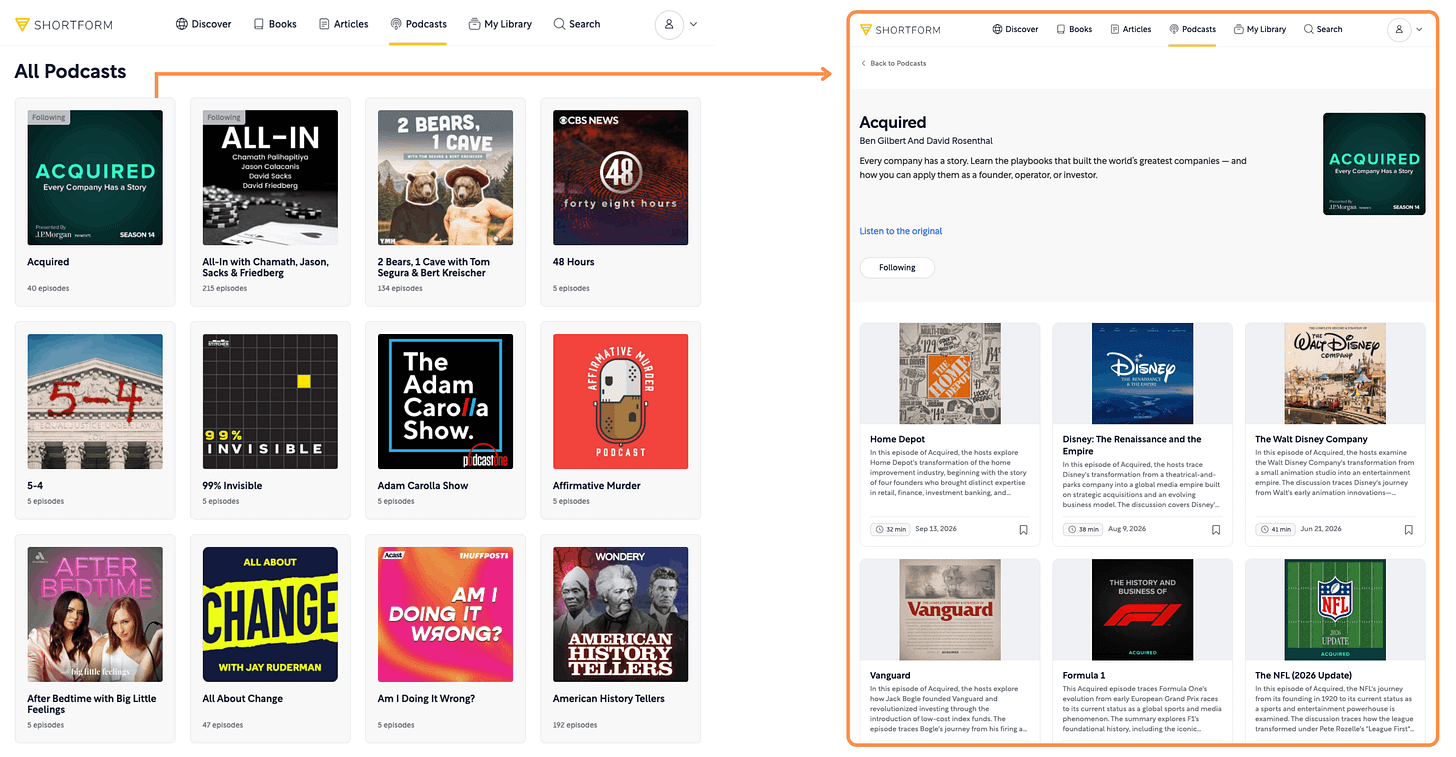The height and width of the screenshot is (757, 1456).
Task: Open Books via book icon in left panel
Action: click(x=259, y=24)
